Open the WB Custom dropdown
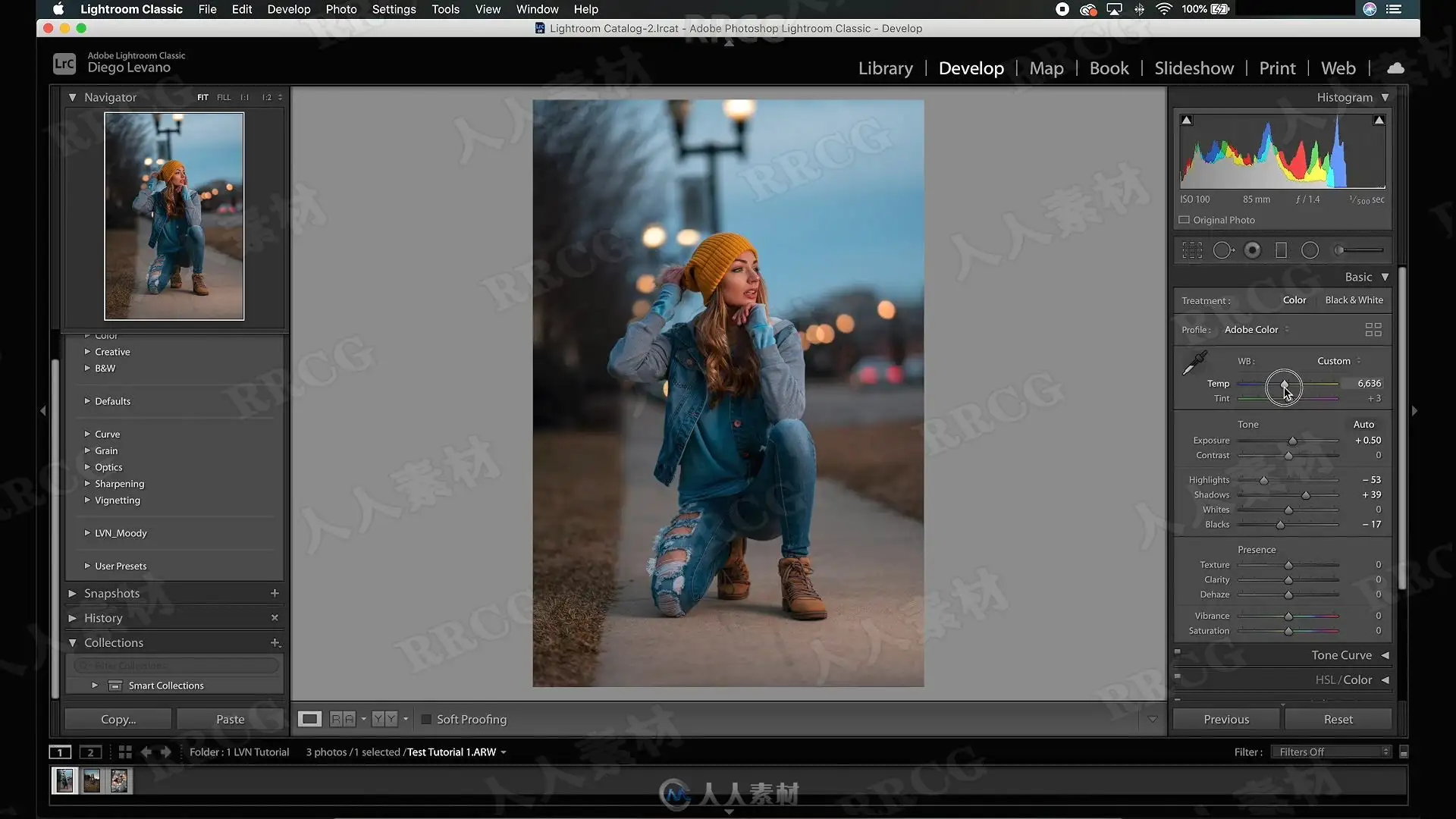1456x819 pixels. click(1338, 361)
